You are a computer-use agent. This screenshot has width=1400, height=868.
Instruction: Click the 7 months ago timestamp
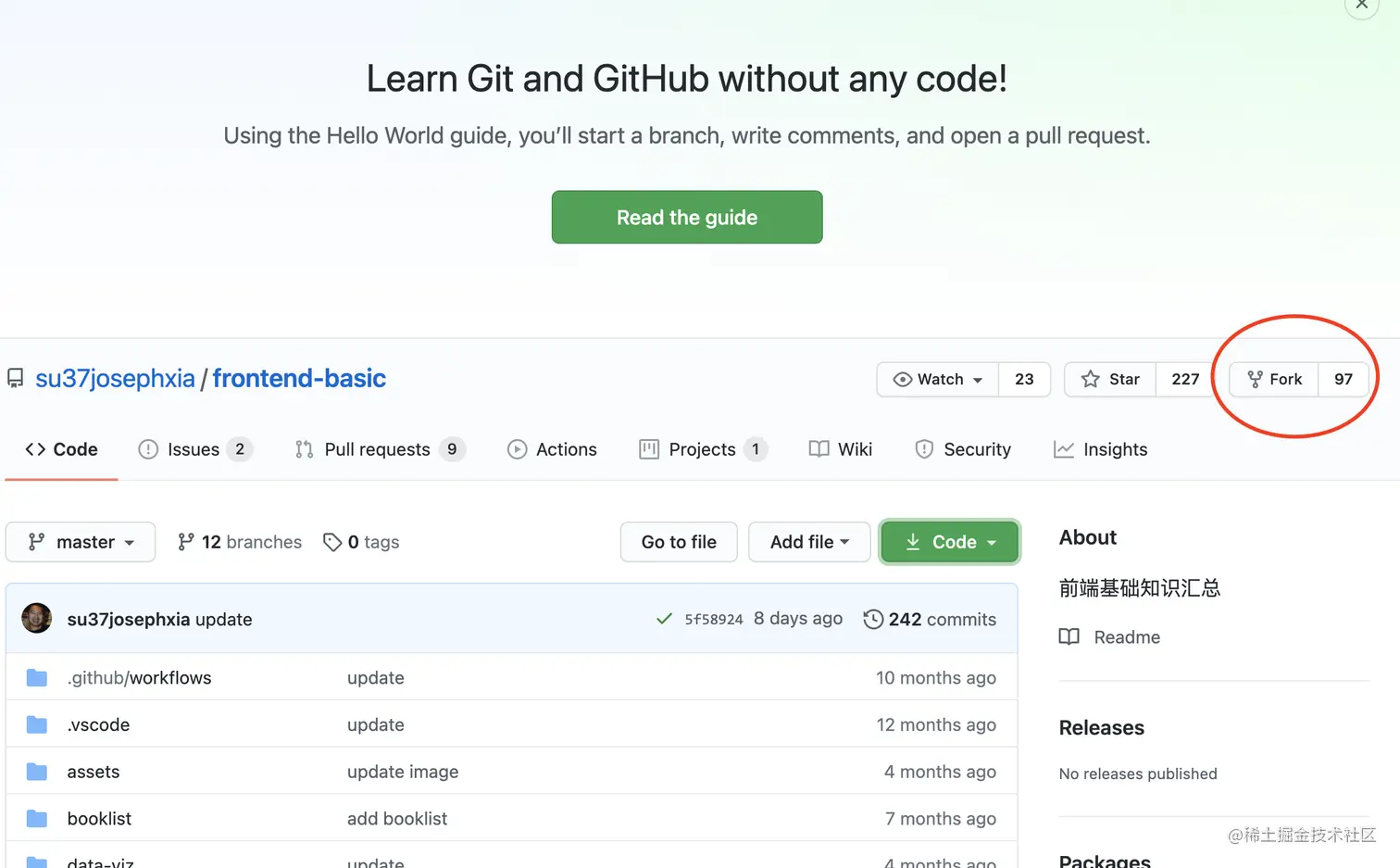point(941,819)
